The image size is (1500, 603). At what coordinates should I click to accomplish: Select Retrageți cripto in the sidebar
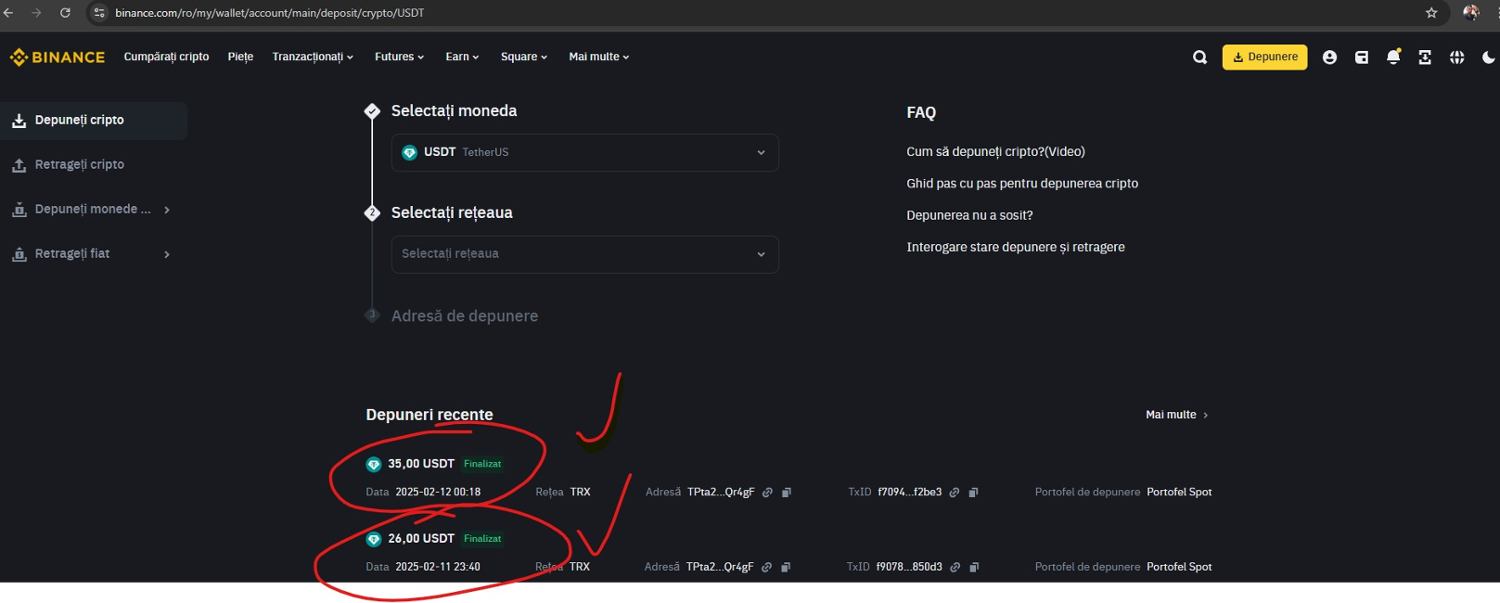click(79, 165)
